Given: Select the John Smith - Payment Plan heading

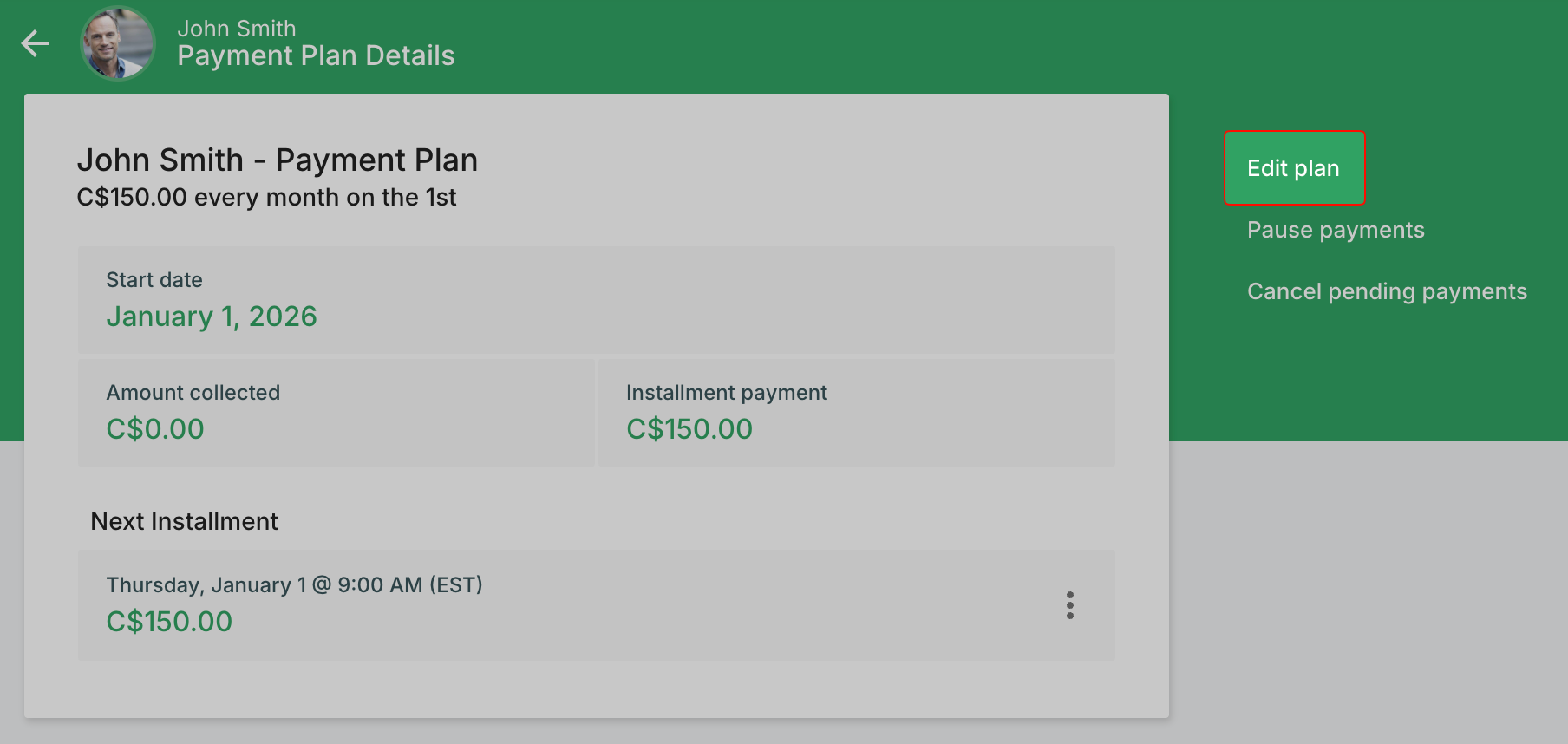Looking at the screenshot, I should 277,160.
